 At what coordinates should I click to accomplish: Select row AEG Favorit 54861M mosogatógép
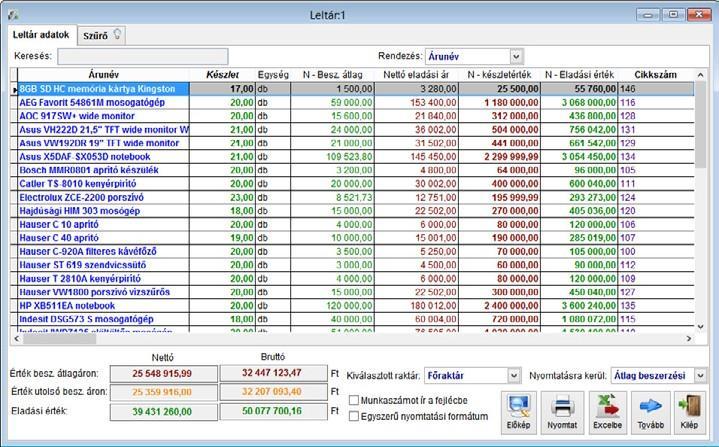click(351, 102)
